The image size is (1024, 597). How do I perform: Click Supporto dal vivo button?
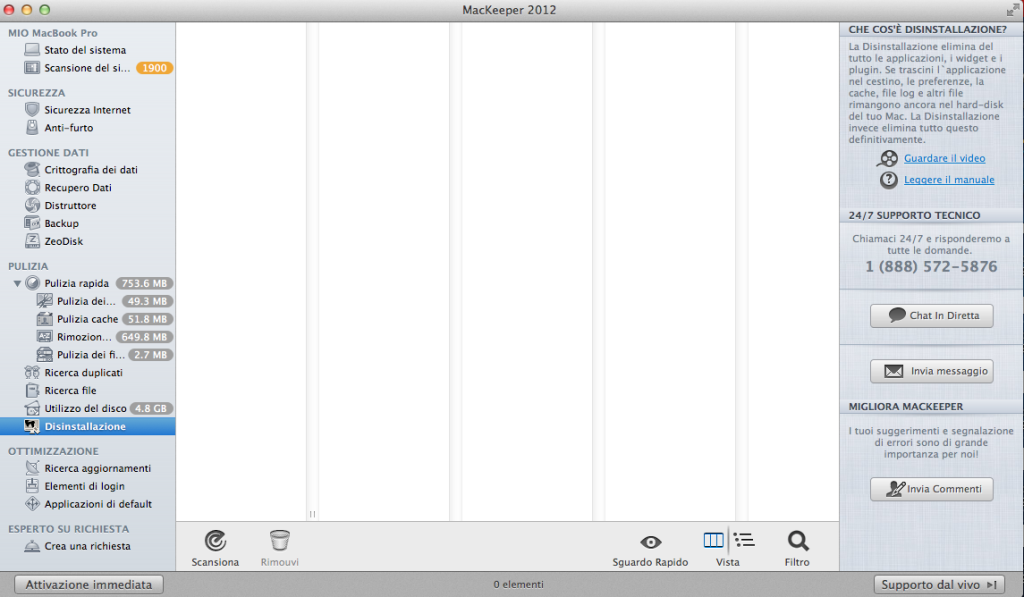(939, 585)
